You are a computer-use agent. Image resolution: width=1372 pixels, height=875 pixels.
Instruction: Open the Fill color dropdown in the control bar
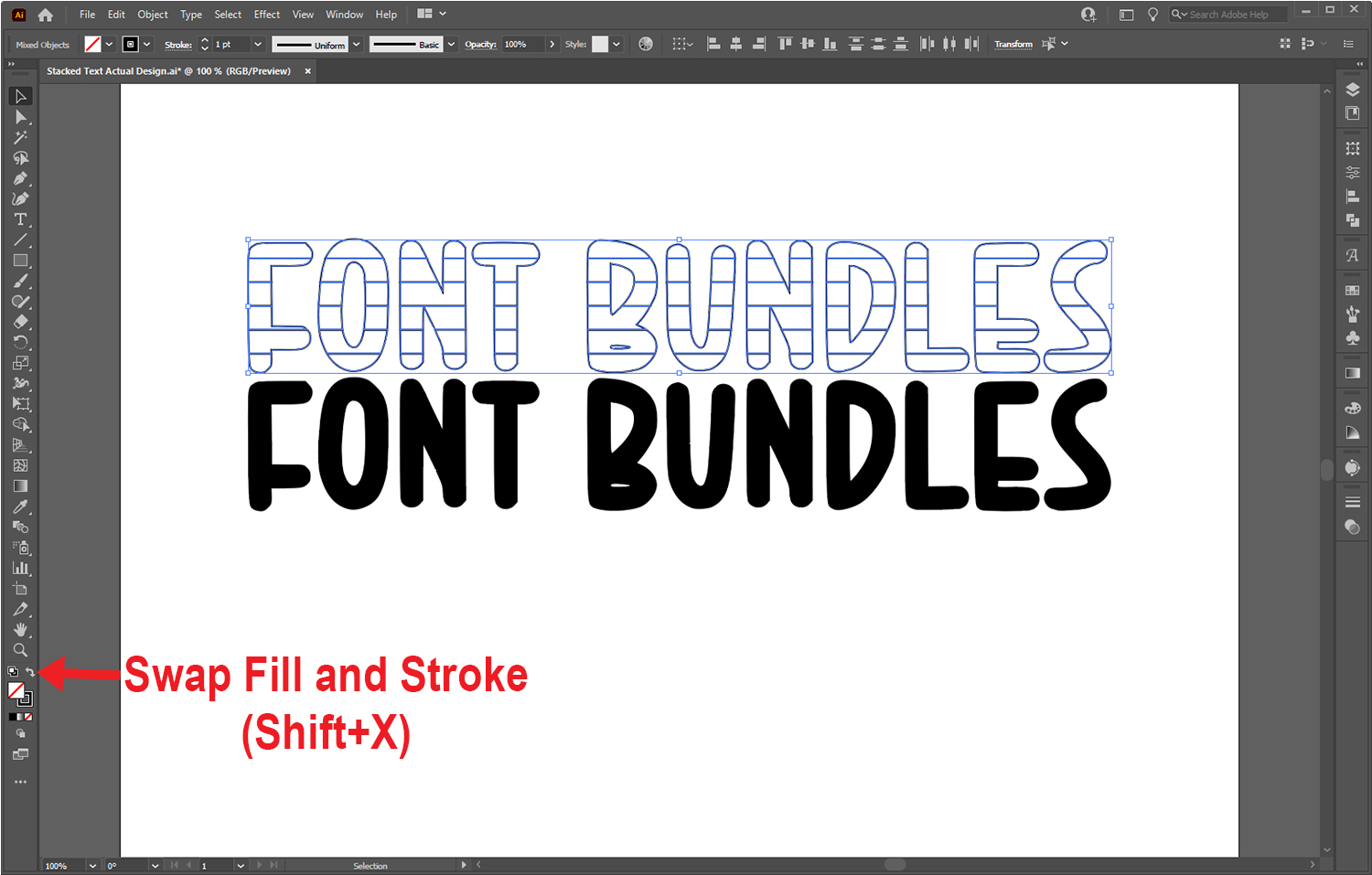[109, 44]
